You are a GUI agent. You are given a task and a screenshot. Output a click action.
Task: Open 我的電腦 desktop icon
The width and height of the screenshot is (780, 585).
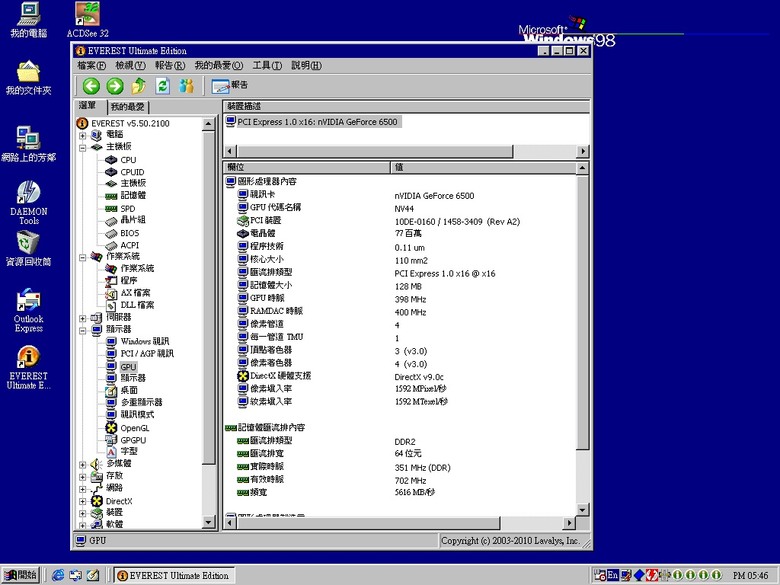coord(29,20)
